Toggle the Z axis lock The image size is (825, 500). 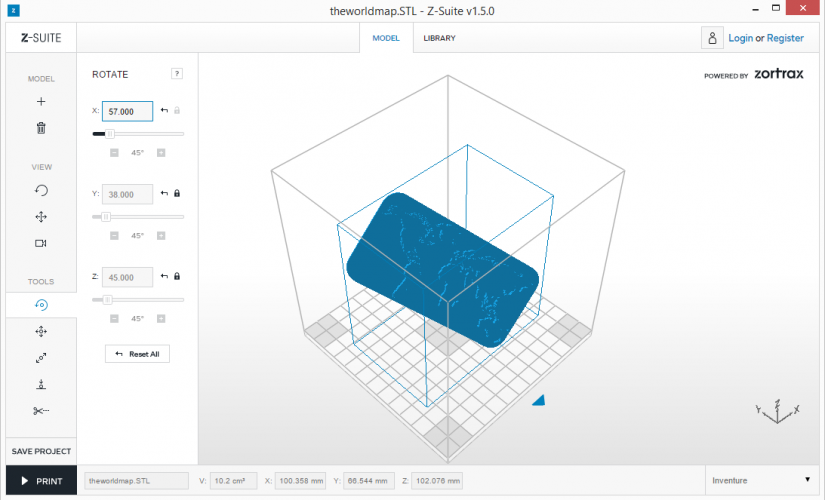click(177, 276)
